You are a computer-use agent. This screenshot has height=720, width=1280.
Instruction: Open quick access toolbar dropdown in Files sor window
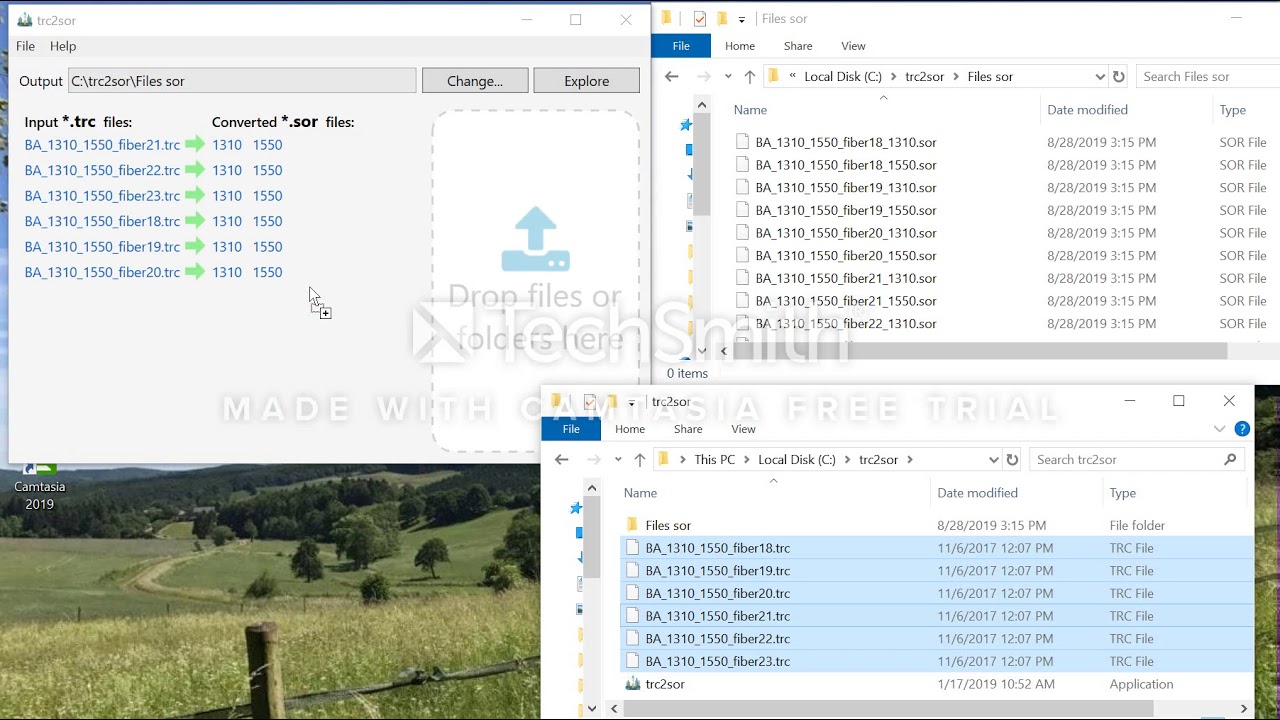(x=741, y=20)
